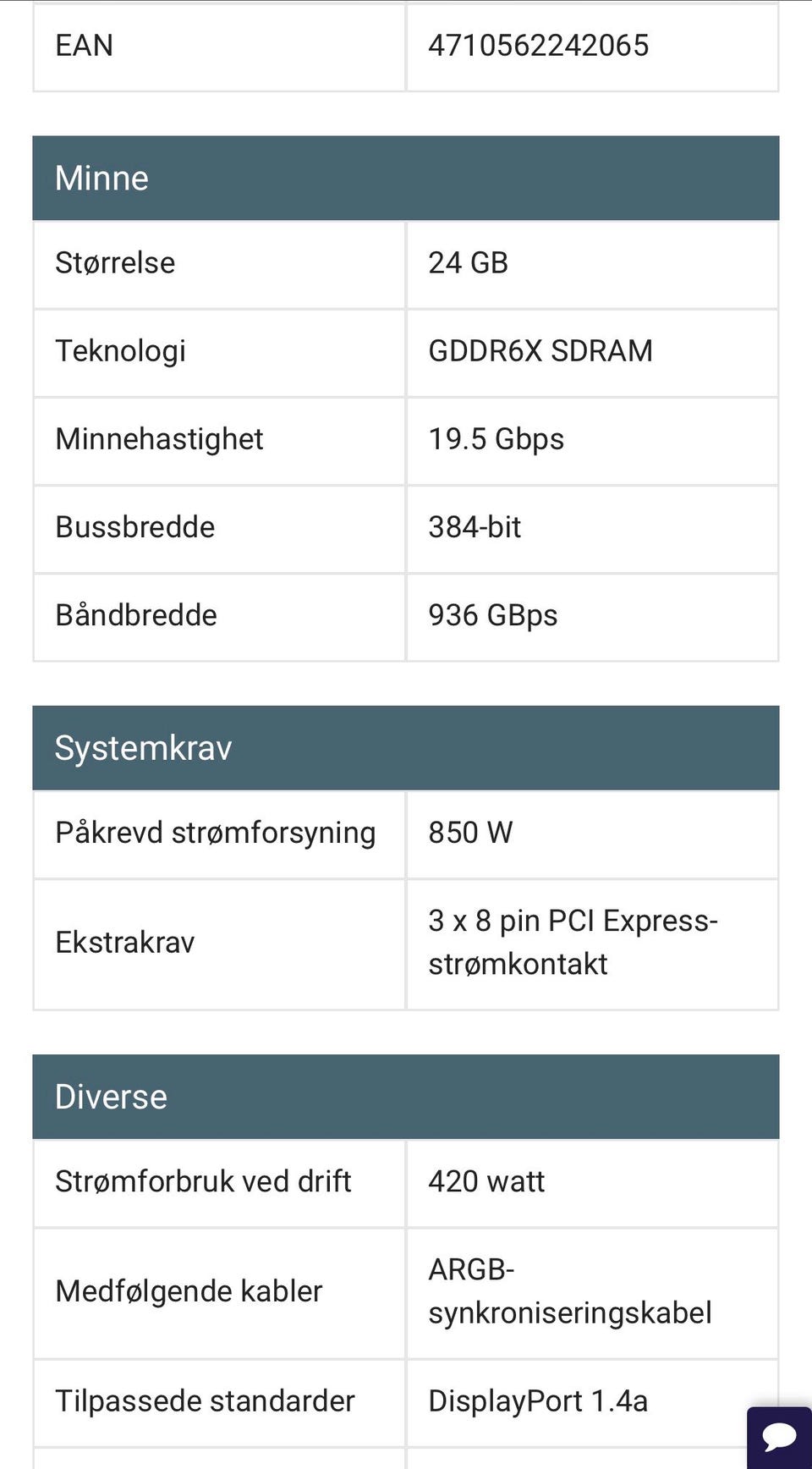Click the Bussbredde 384-bit value
This screenshot has width=812, height=1469.
(475, 527)
